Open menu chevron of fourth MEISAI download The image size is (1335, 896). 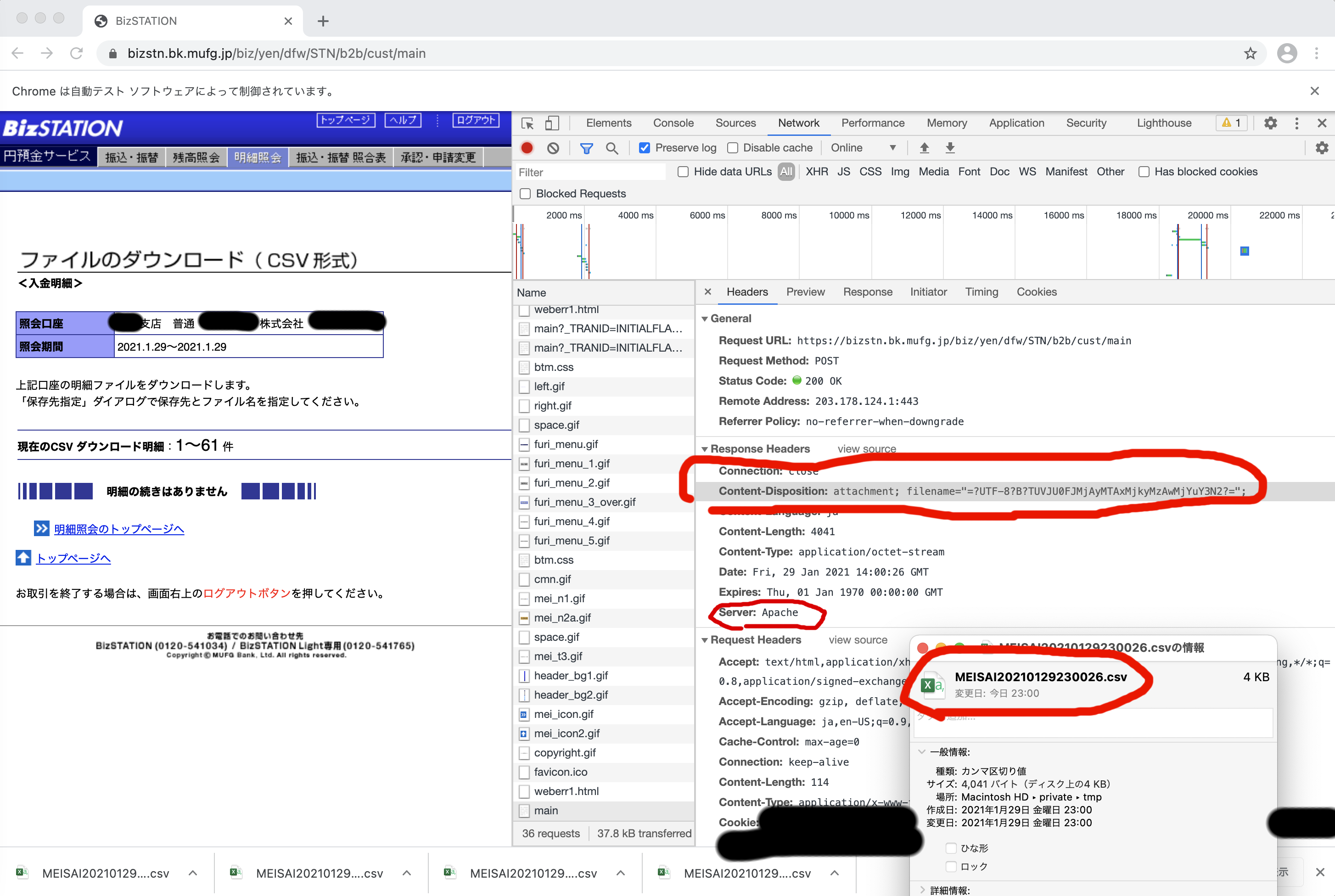[x=835, y=873]
